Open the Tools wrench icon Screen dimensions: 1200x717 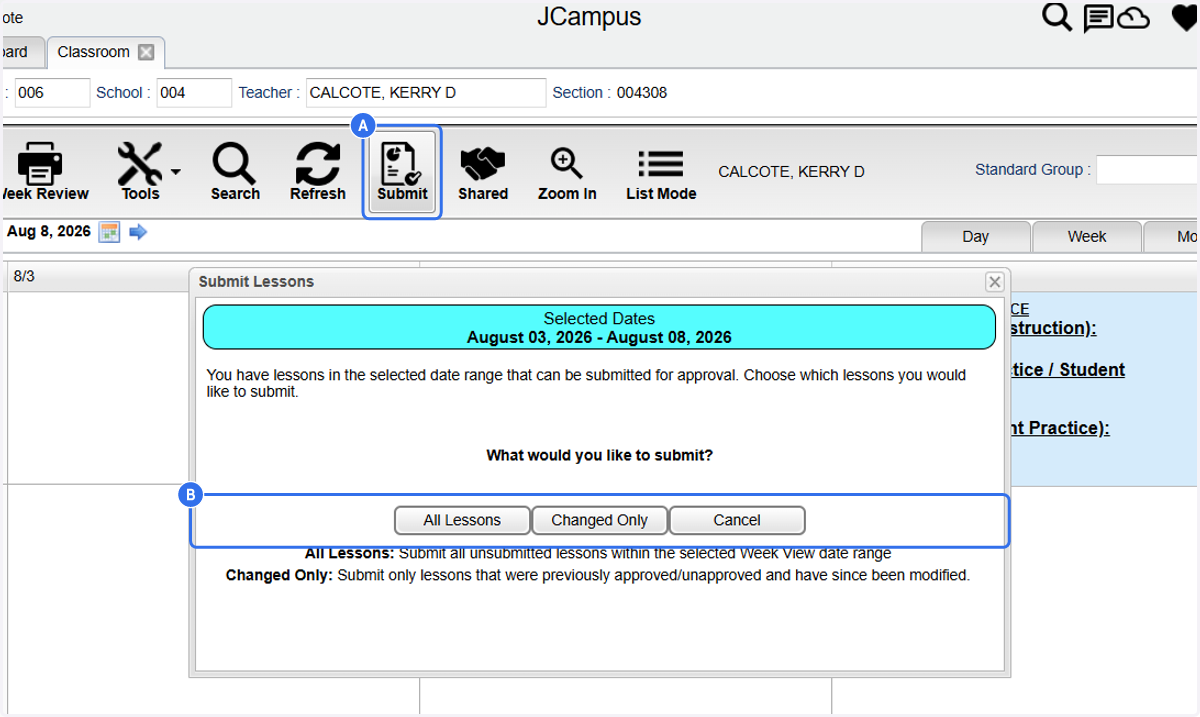[x=139, y=162]
